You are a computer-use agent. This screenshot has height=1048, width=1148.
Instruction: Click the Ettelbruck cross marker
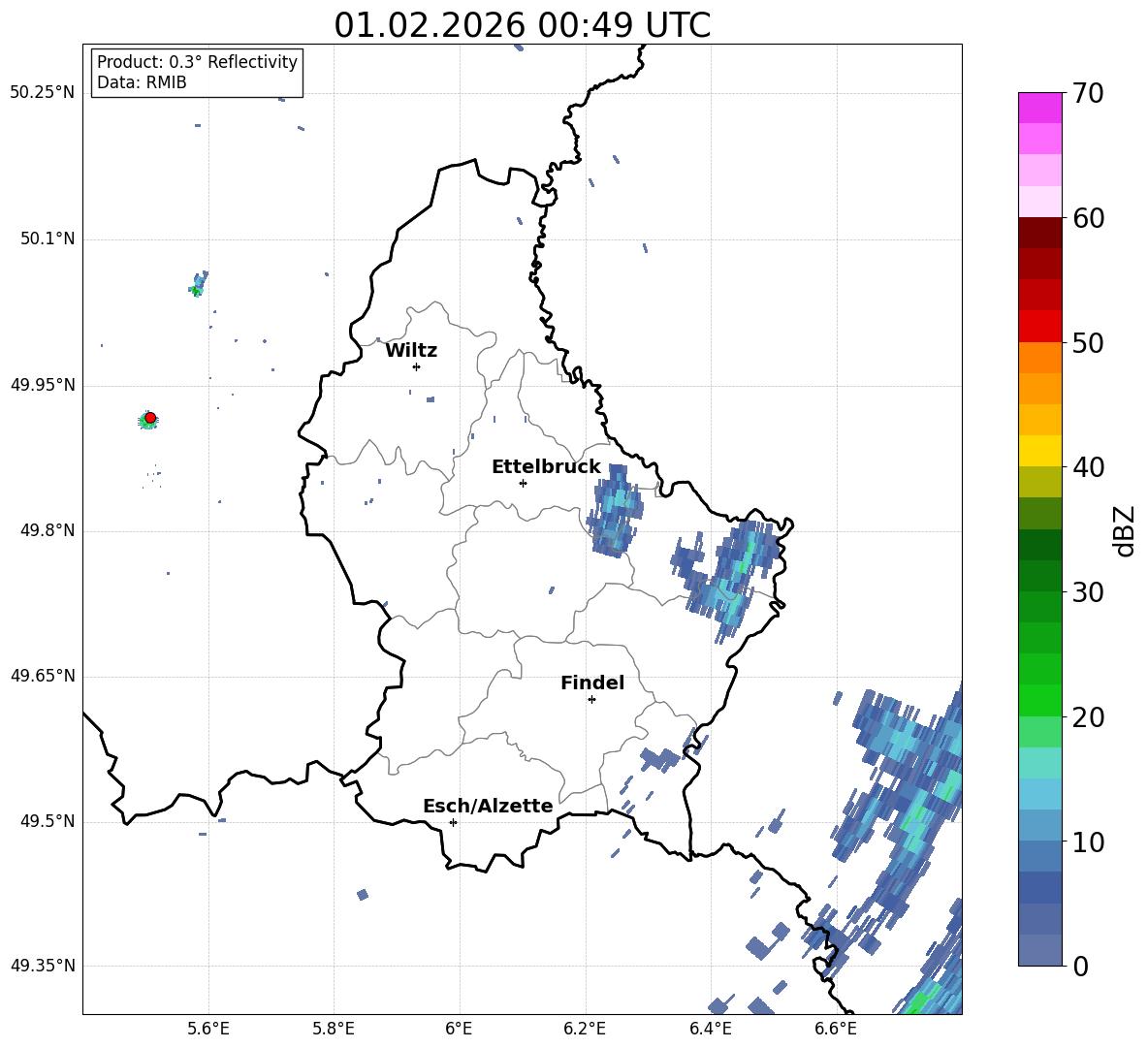tap(523, 483)
